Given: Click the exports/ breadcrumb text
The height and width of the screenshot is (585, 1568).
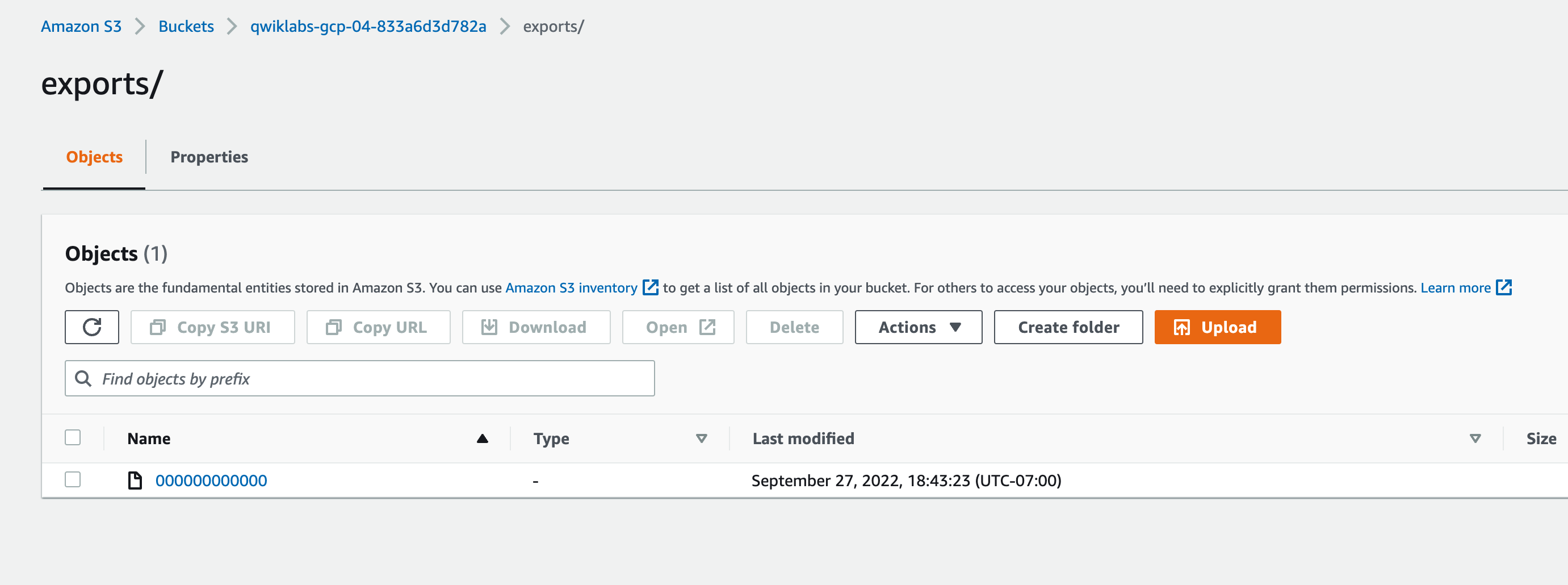Looking at the screenshot, I should tap(554, 26).
